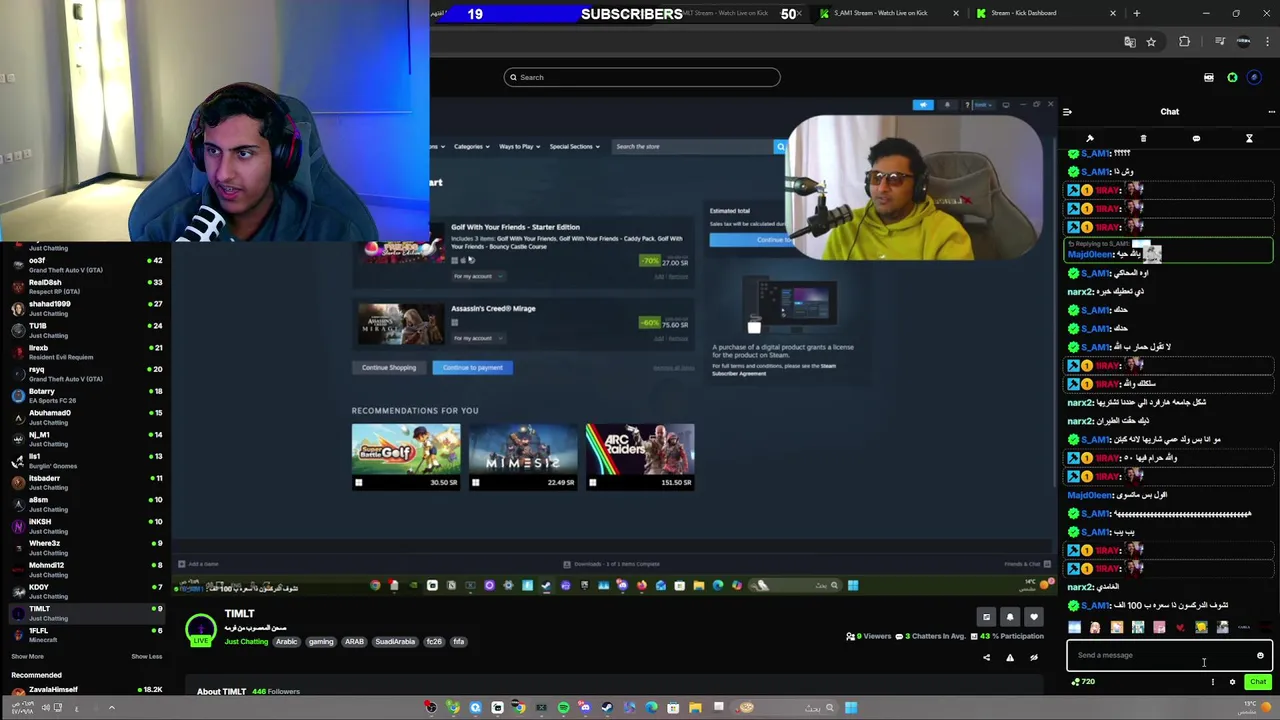Open Abuhamad0 channel in the sidebar
The width and height of the screenshot is (1280, 720).
point(85,417)
